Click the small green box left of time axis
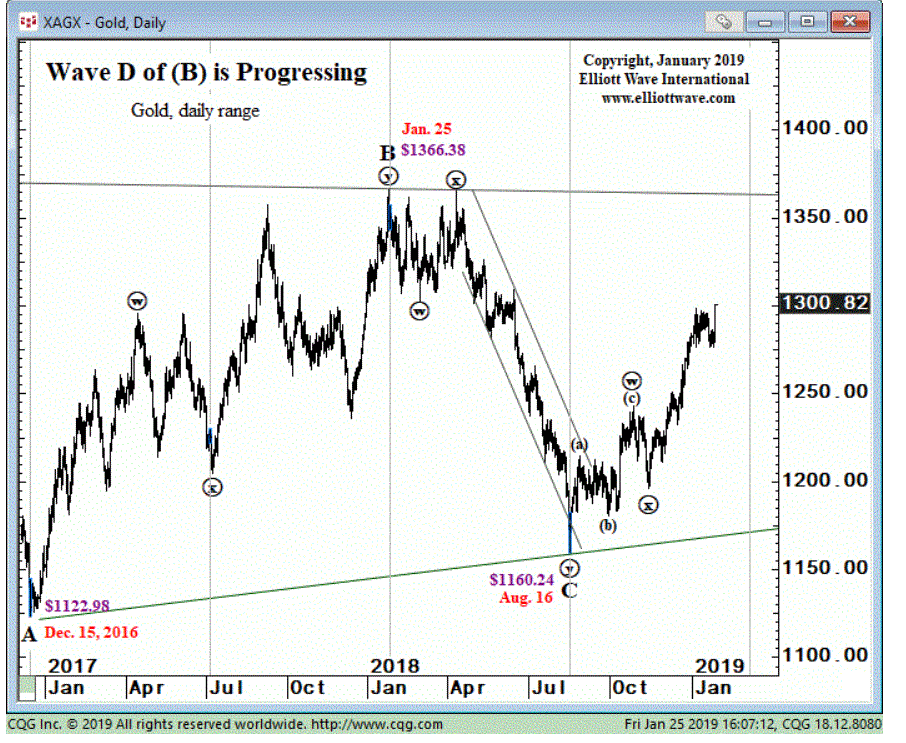Viewport: 906px width, 743px height. click(27, 687)
